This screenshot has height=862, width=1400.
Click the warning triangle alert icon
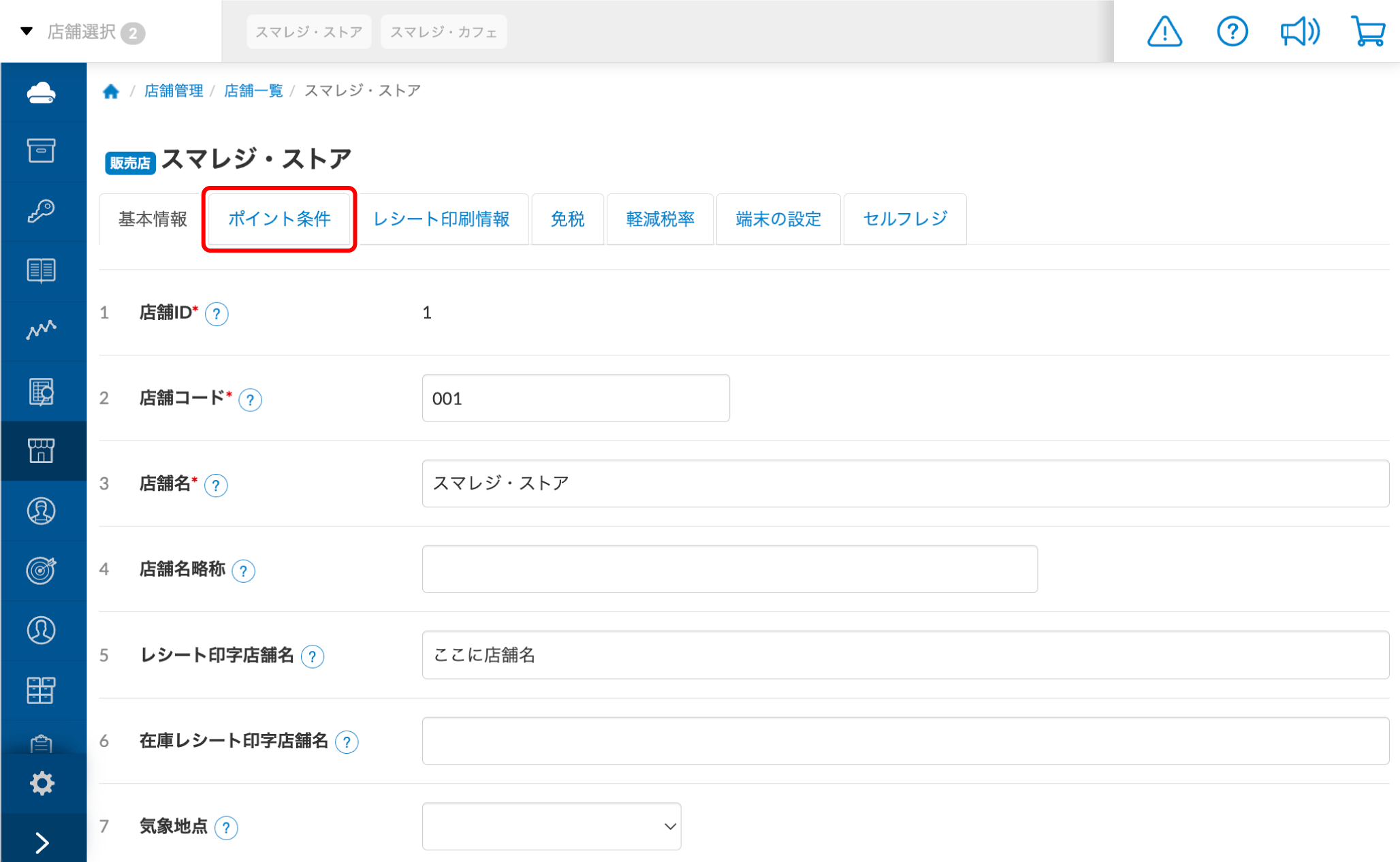[1164, 32]
